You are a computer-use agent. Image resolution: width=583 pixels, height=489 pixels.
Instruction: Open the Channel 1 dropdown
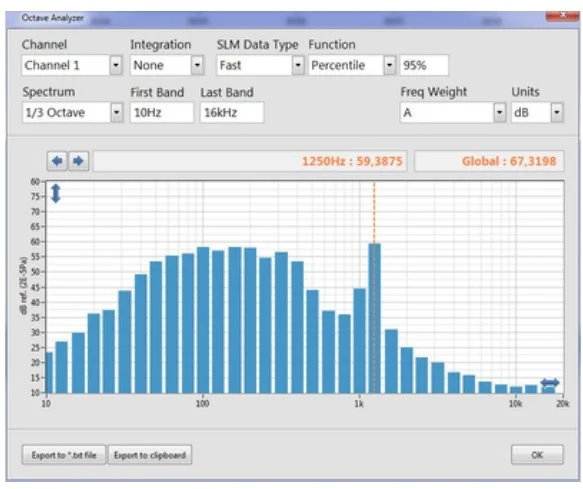click(116, 65)
